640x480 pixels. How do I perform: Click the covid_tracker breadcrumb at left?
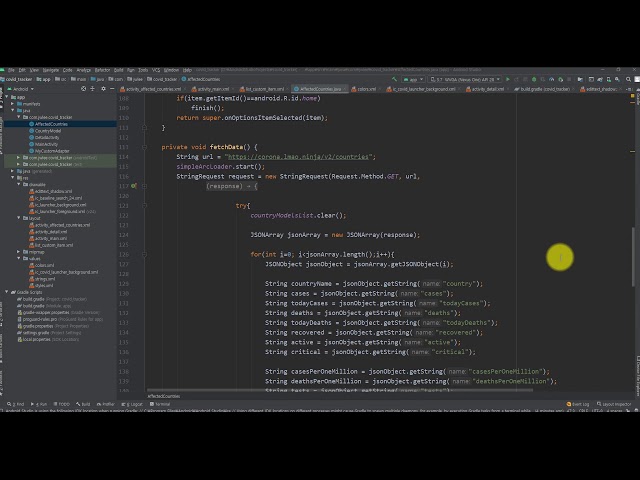(x=16, y=79)
